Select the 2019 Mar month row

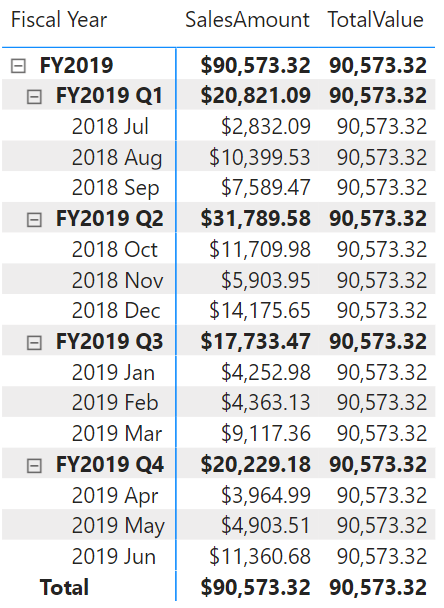[218, 434]
